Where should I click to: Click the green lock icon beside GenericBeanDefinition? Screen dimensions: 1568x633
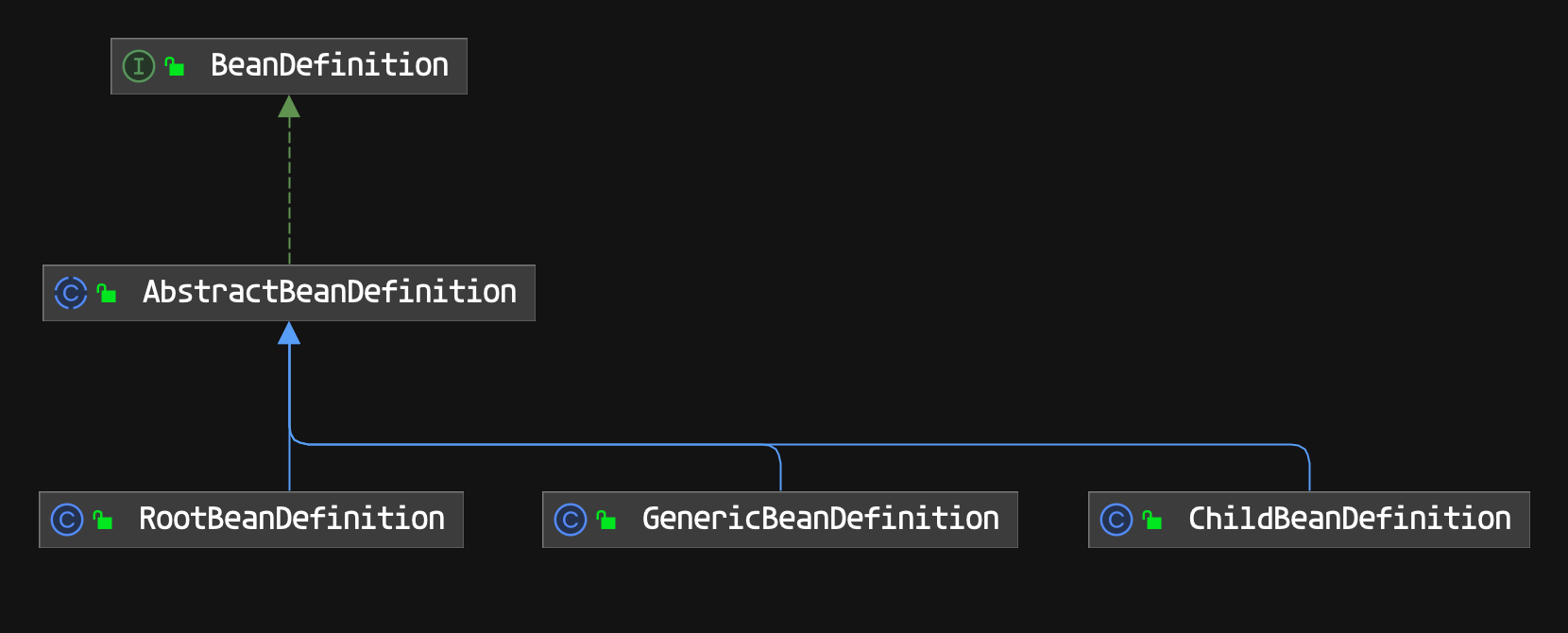[x=606, y=521]
